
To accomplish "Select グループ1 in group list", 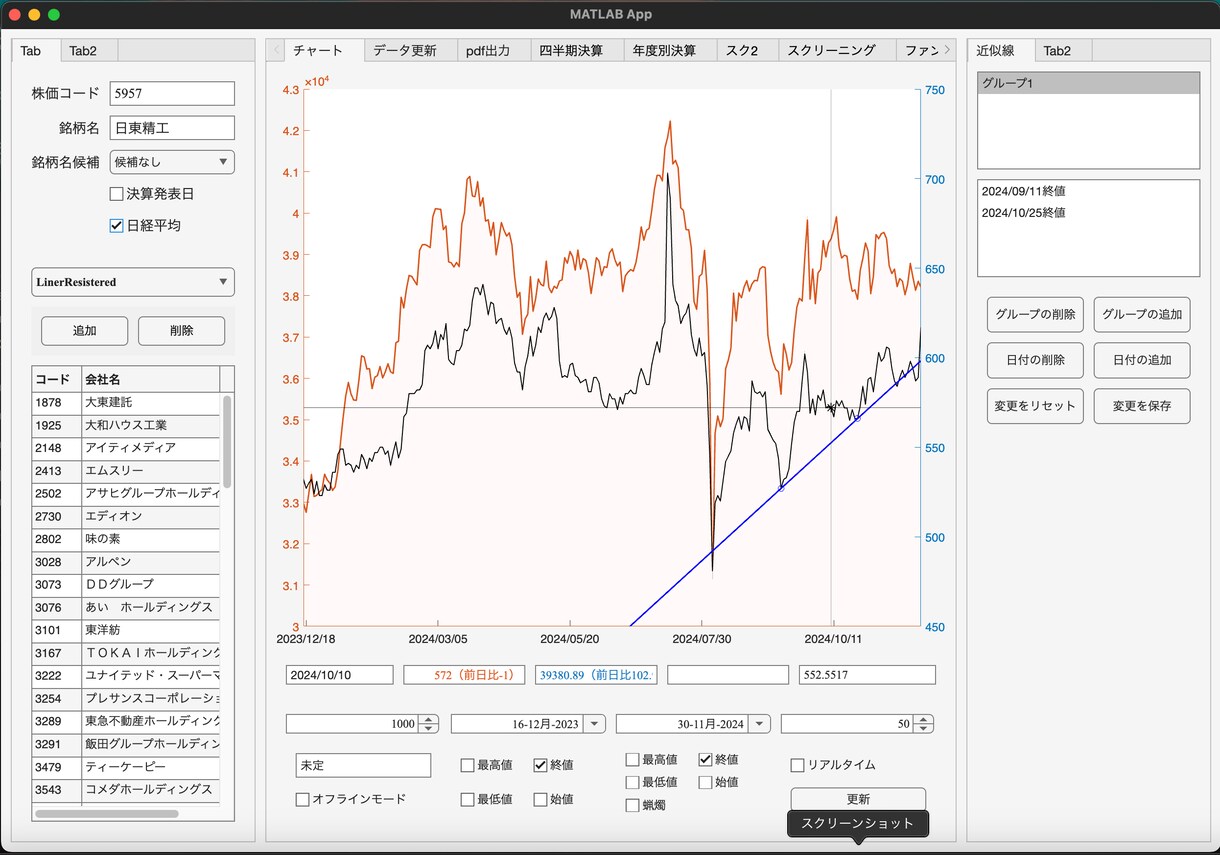I will pos(1088,83).
